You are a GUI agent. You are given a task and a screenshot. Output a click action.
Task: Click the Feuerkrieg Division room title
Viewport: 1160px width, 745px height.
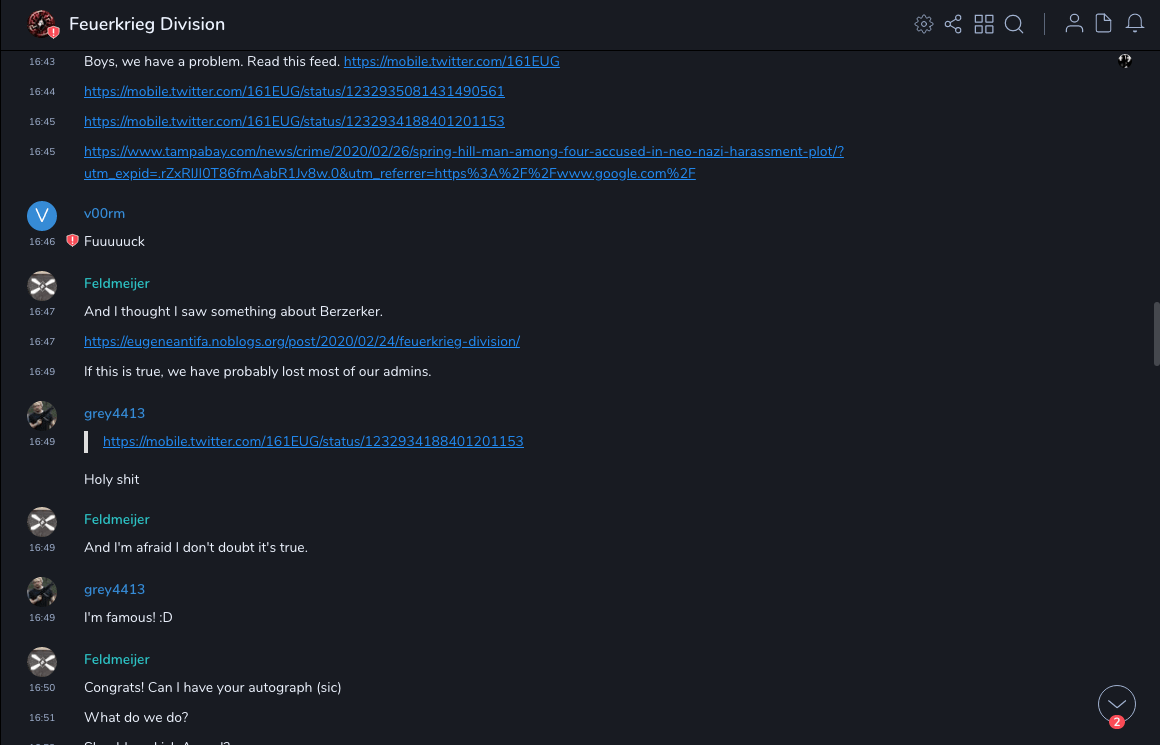147,24
